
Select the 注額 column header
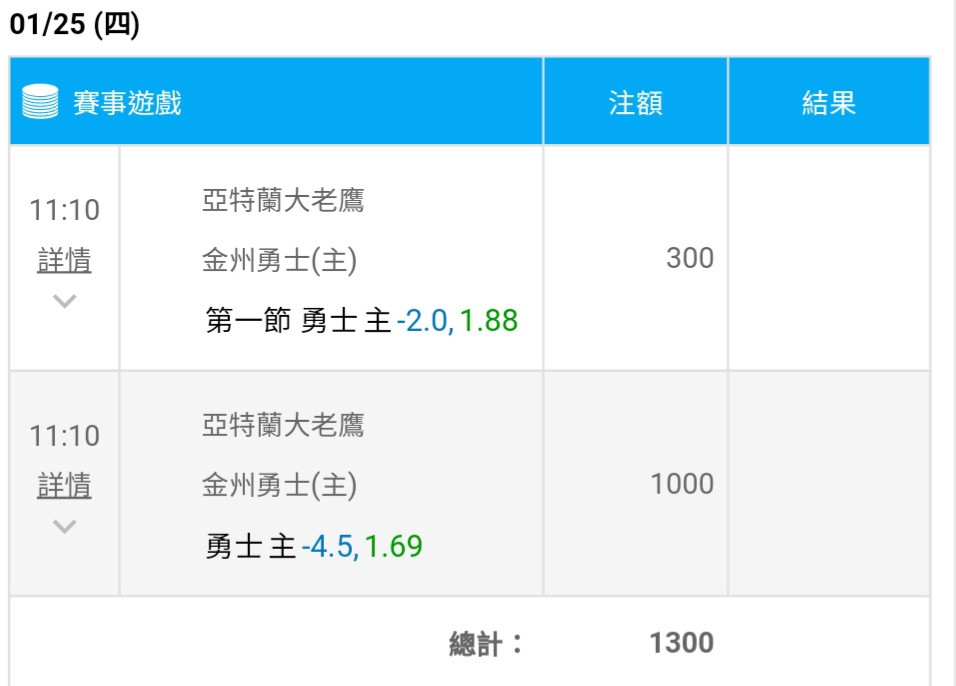pyautogui.click(x=635, y=102)
